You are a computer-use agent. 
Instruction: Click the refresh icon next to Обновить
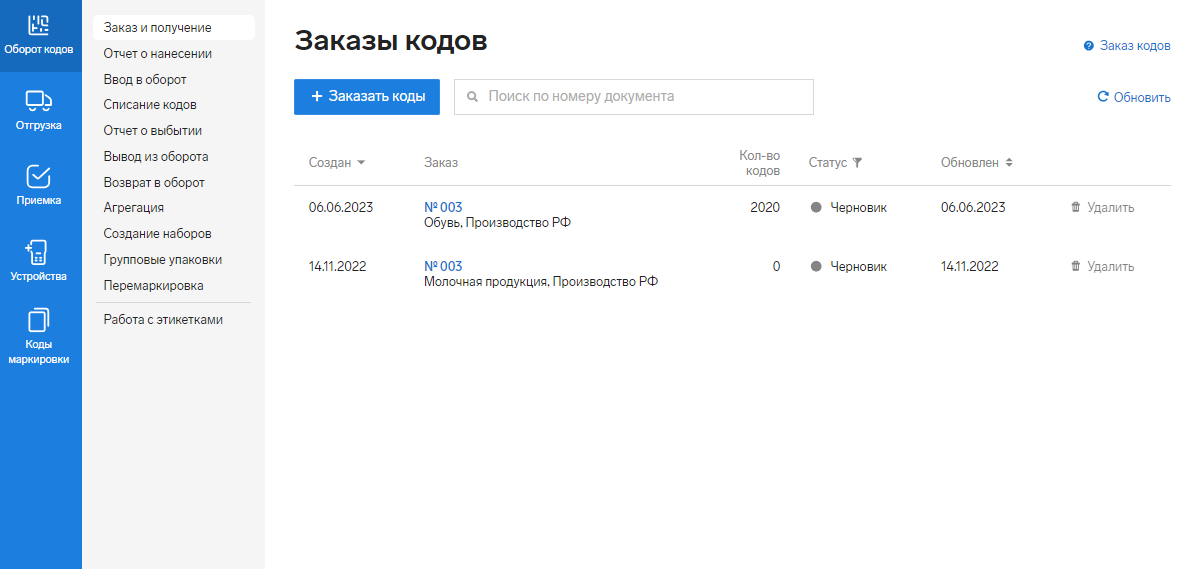pos(1102,97)
